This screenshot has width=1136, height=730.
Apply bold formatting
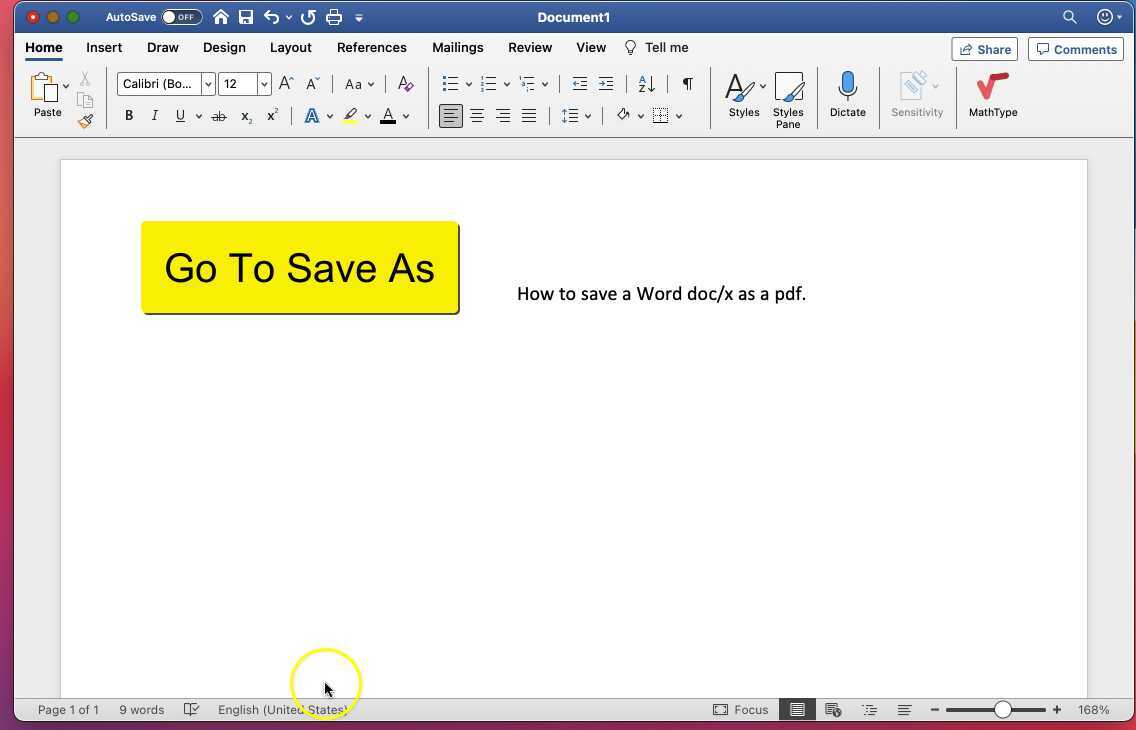point(128,115)
